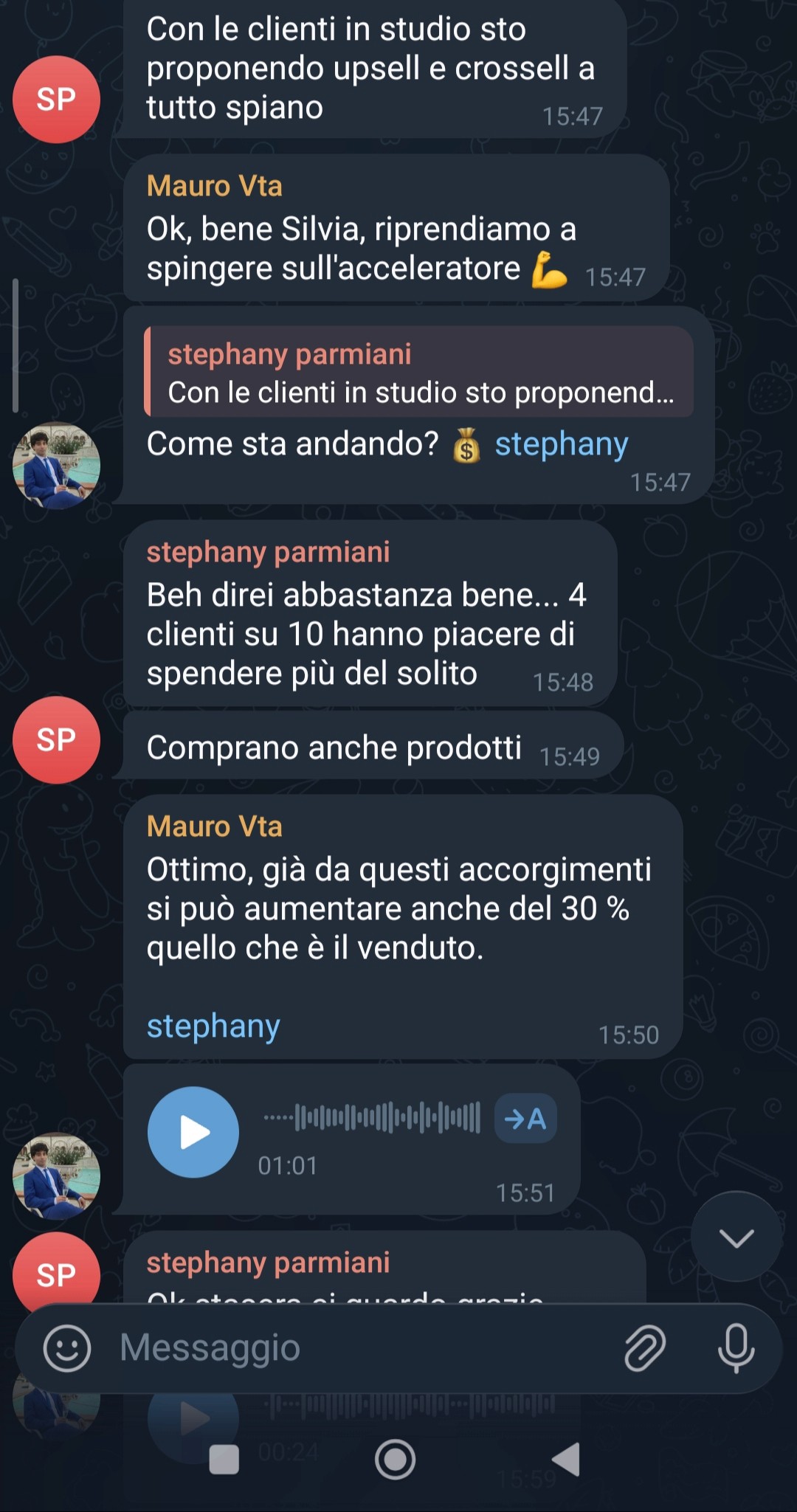Image resolution: width=797 pixels, height=1512 pixels.
Task: Tap the stephany mention under 30% message
Action: 213,1026
